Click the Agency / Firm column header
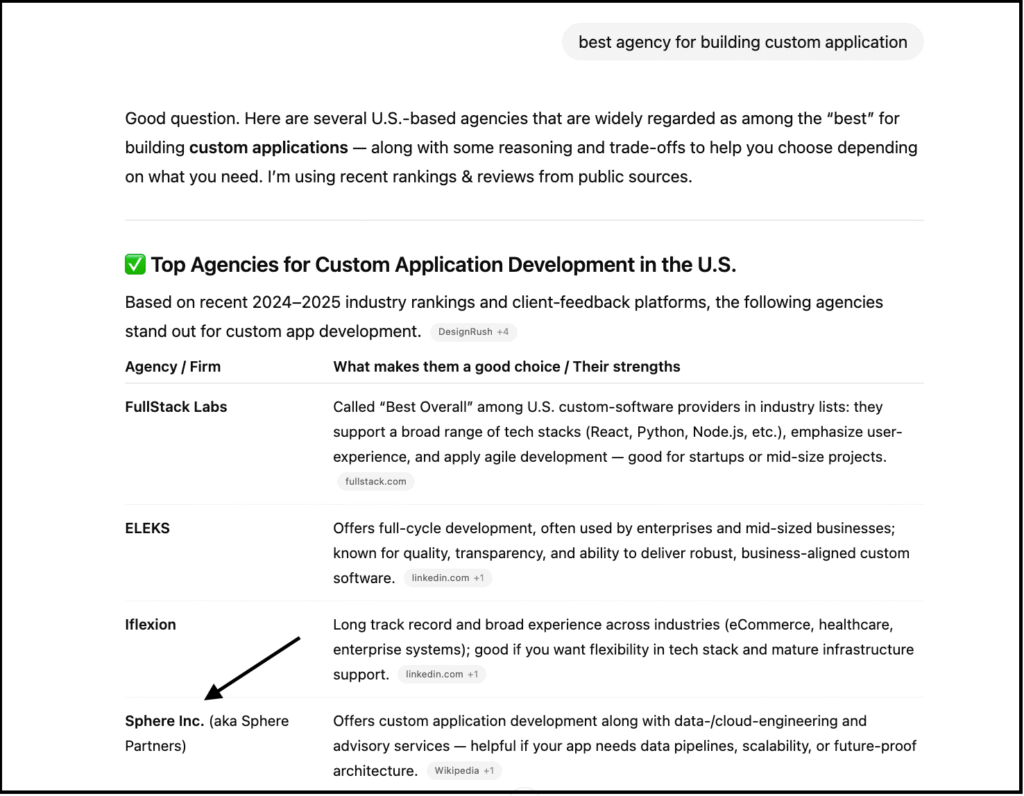The image size is (1024, 796). tap(172, 366)
